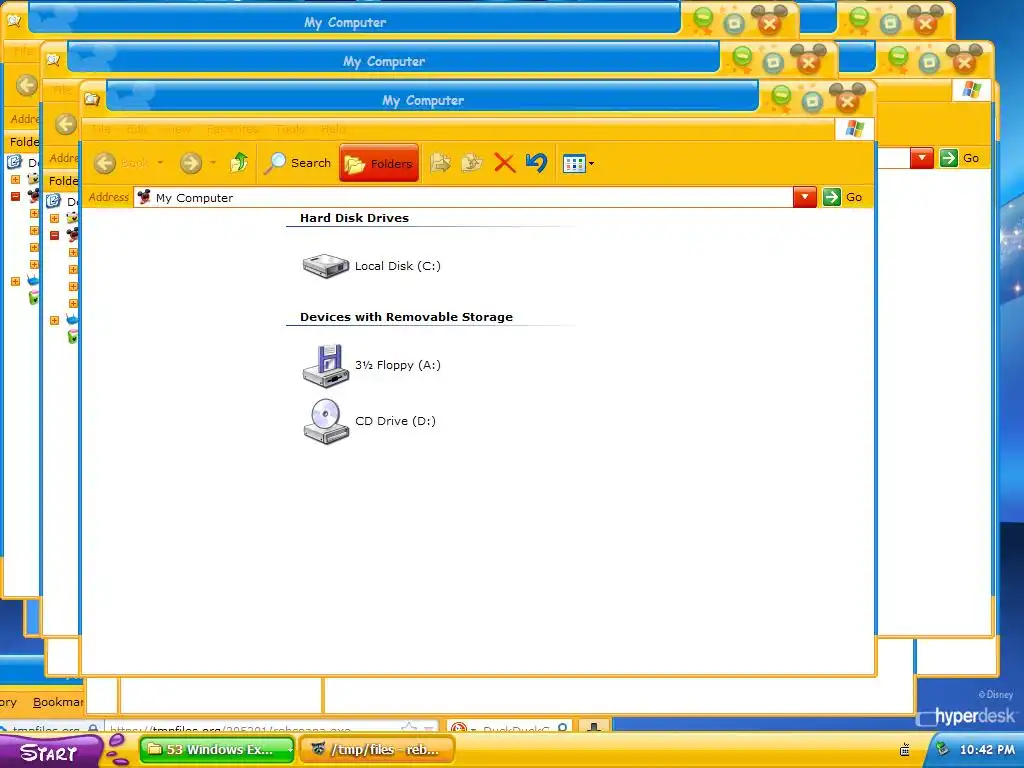Collapse the minus node in middle window tree
Screen dimensions: 1024x768
[x=55, y=235]
